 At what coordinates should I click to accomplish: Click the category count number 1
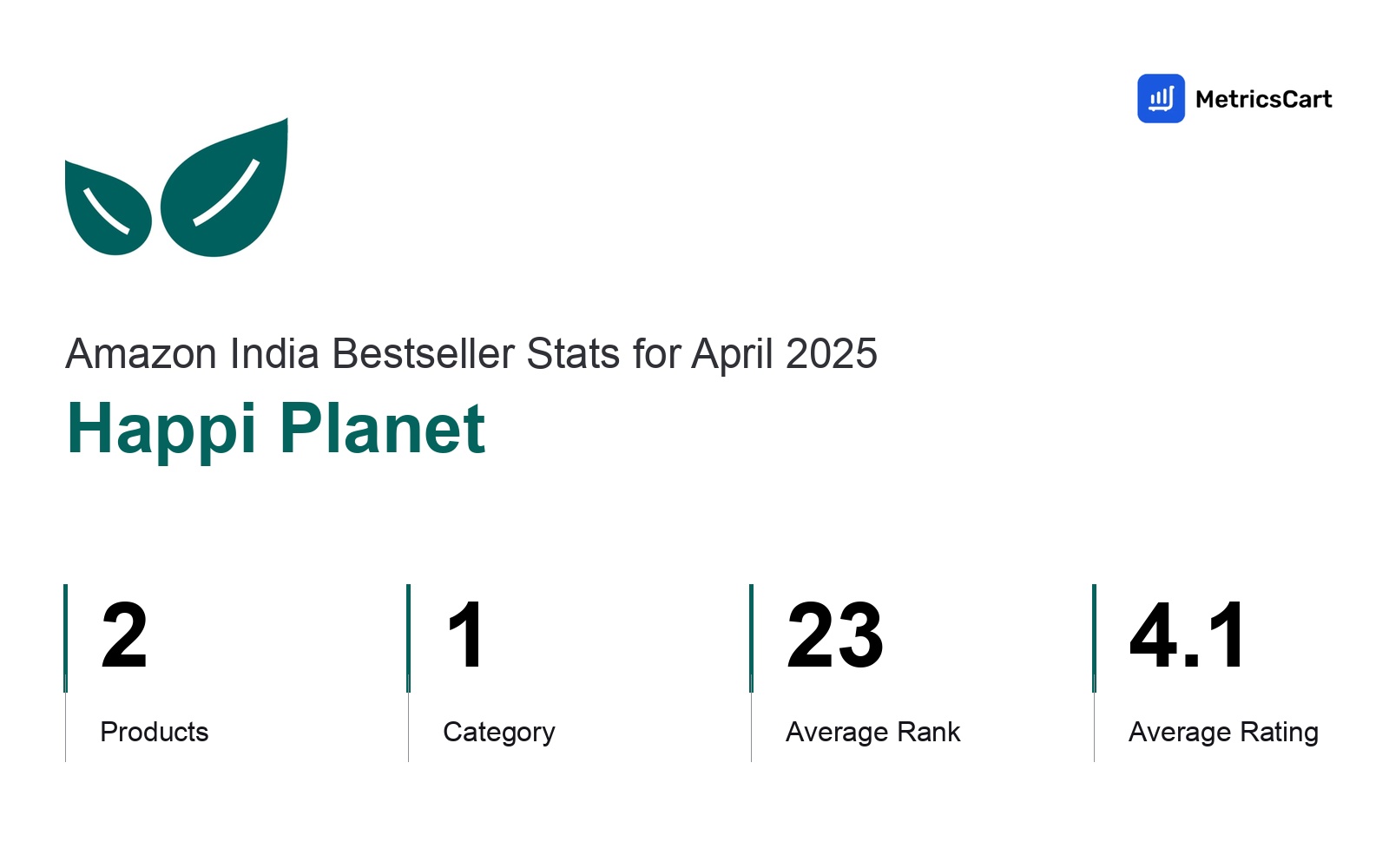point(466,635)
